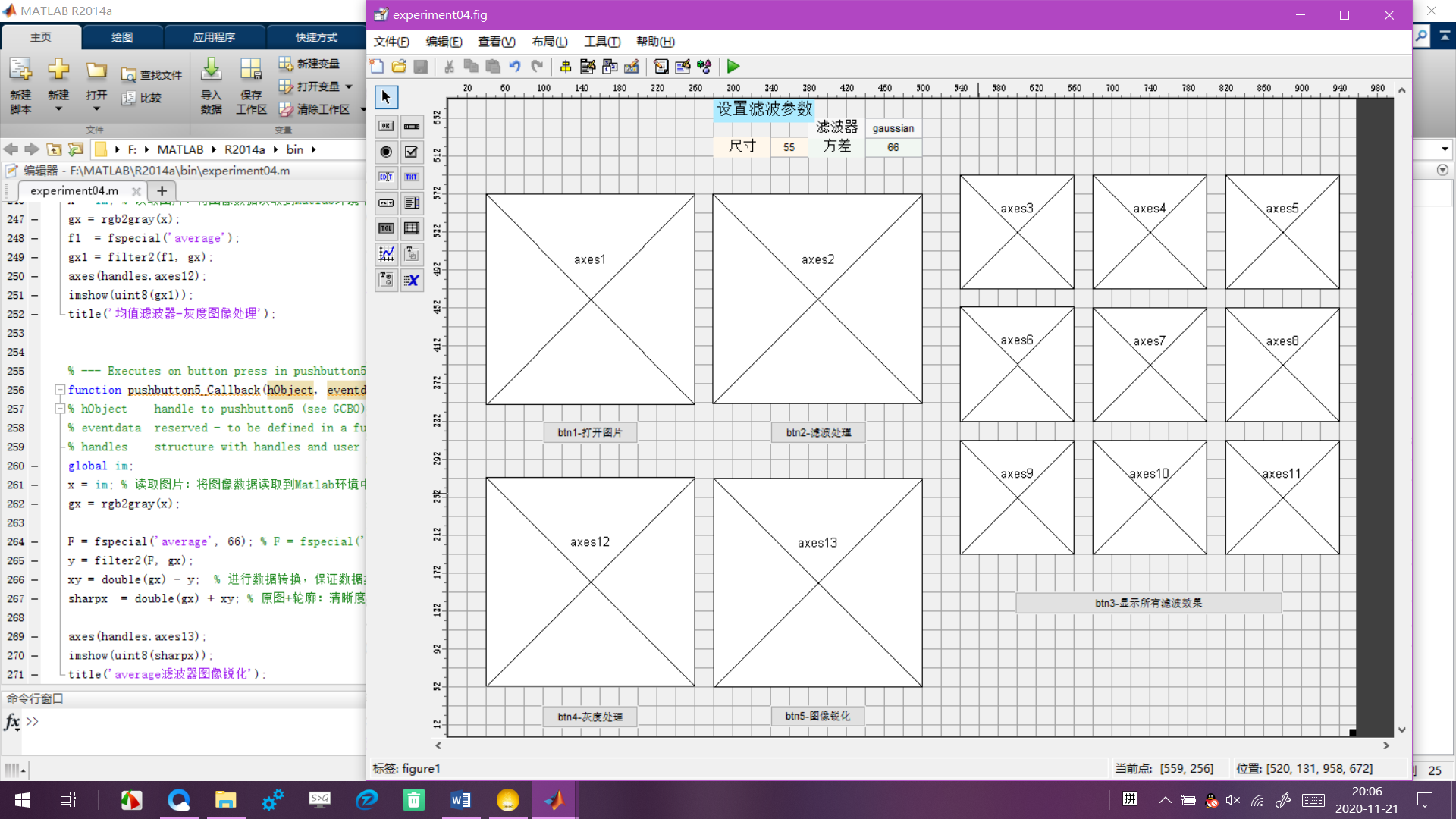Select the Edit Text palette tool
Image resolution: width=1456 pixels, height=819 pixels.
386,177
